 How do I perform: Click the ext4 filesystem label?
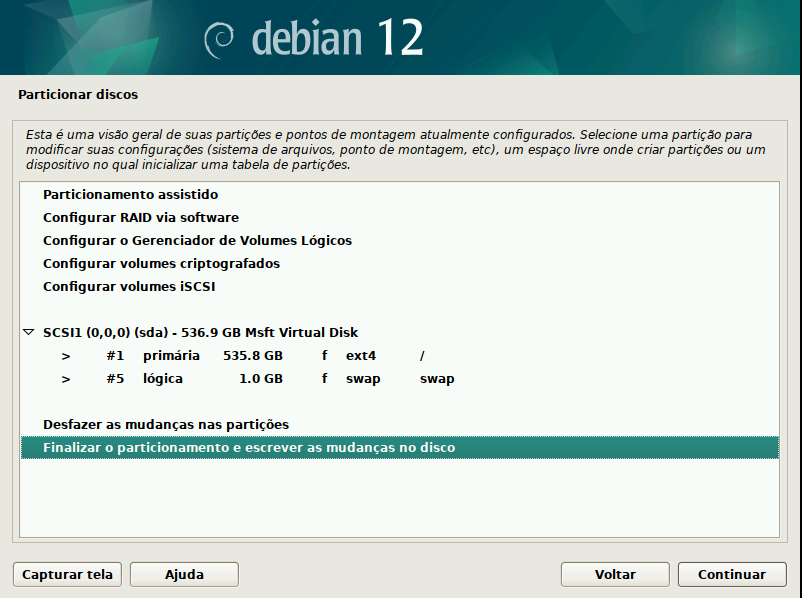(361, 356)
